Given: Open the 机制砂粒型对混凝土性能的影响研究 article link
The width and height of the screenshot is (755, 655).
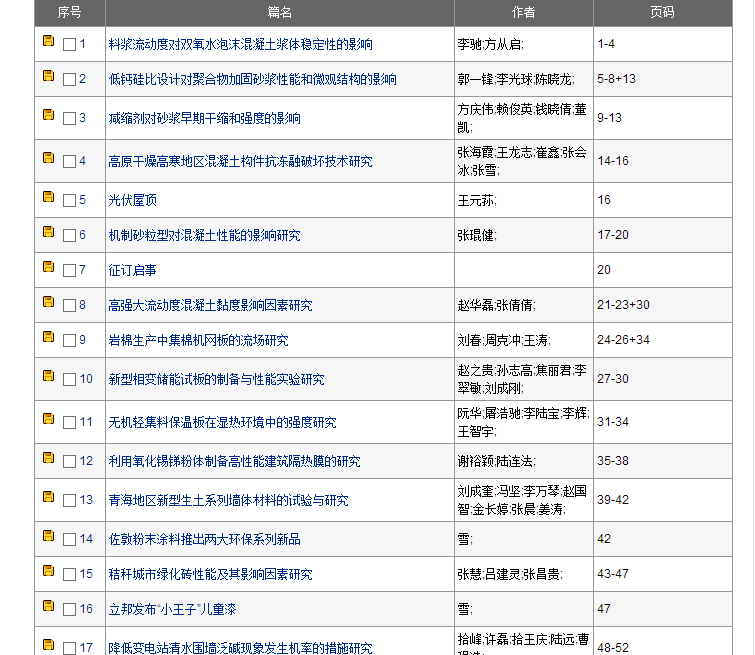Looking at the screenshot, I should [204, 236].
